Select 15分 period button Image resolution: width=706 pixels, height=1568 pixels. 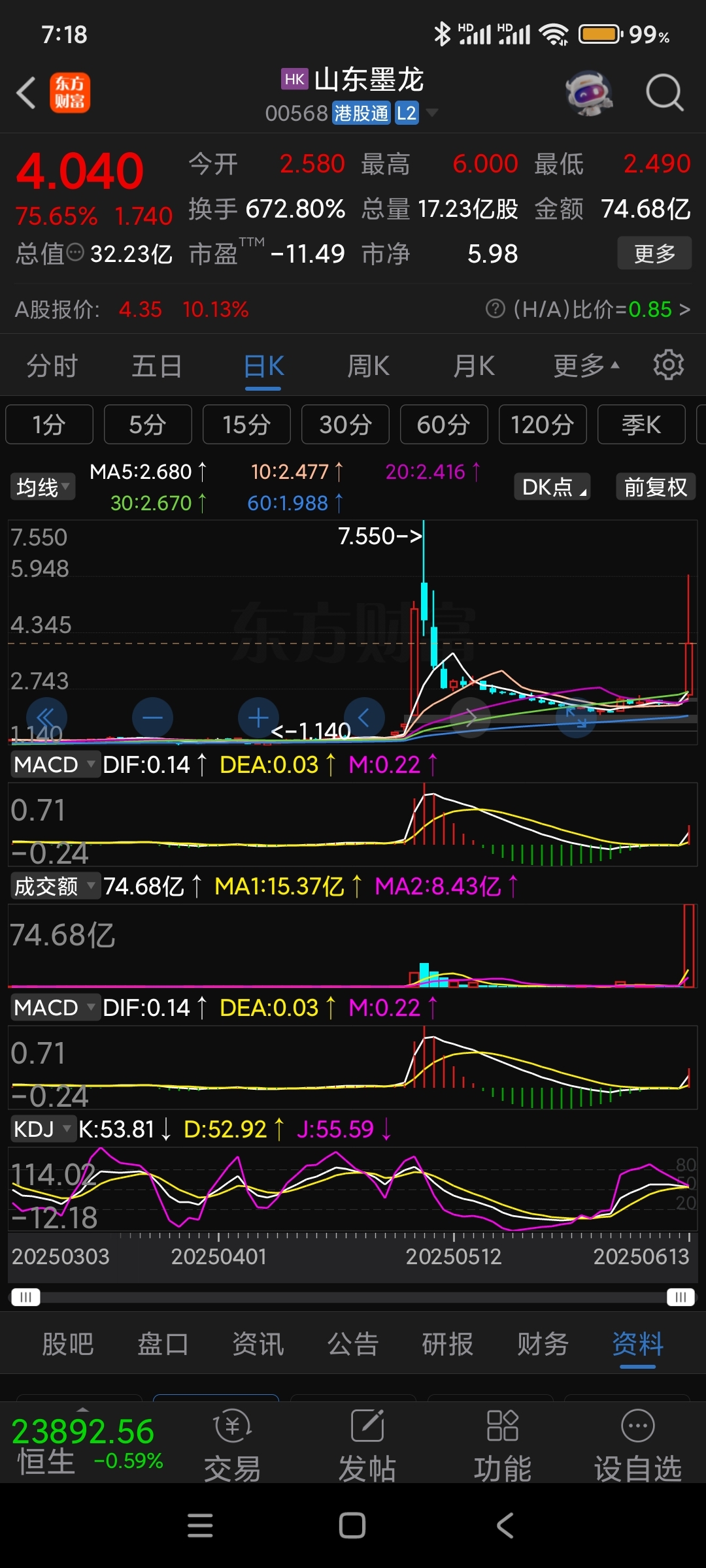tap(246, 425)
